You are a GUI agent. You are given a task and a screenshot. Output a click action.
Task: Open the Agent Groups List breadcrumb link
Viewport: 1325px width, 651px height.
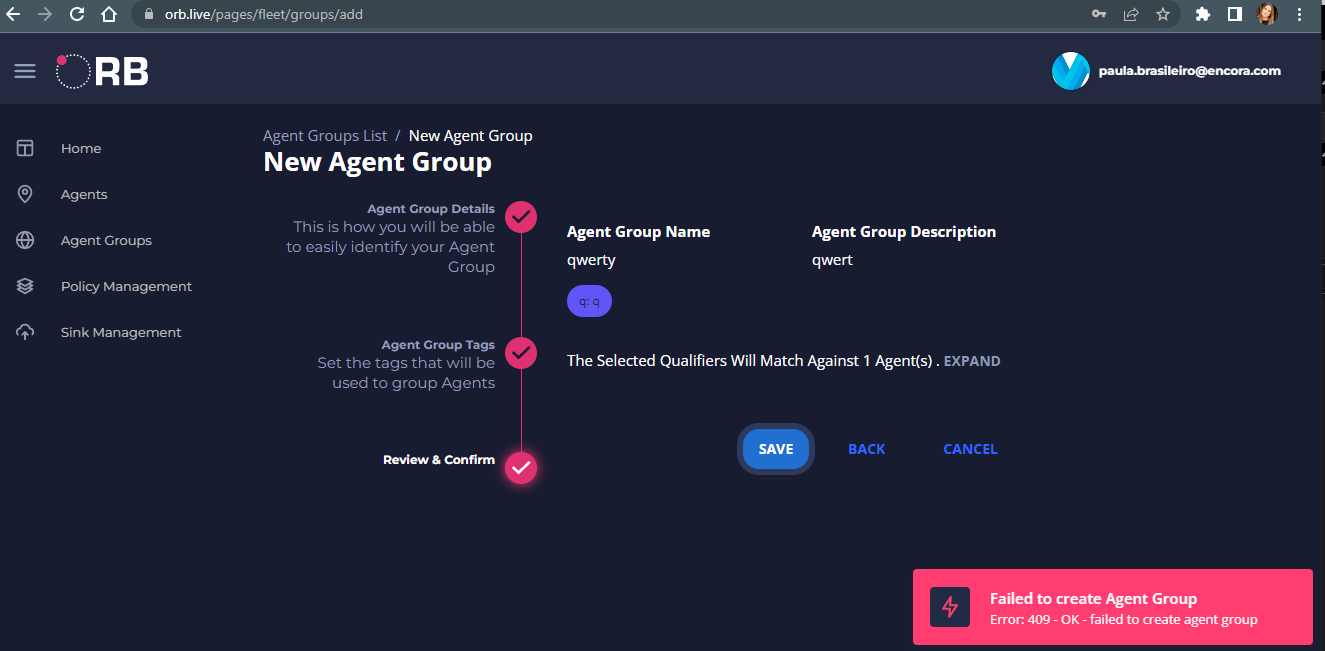[x=325, y=135]
